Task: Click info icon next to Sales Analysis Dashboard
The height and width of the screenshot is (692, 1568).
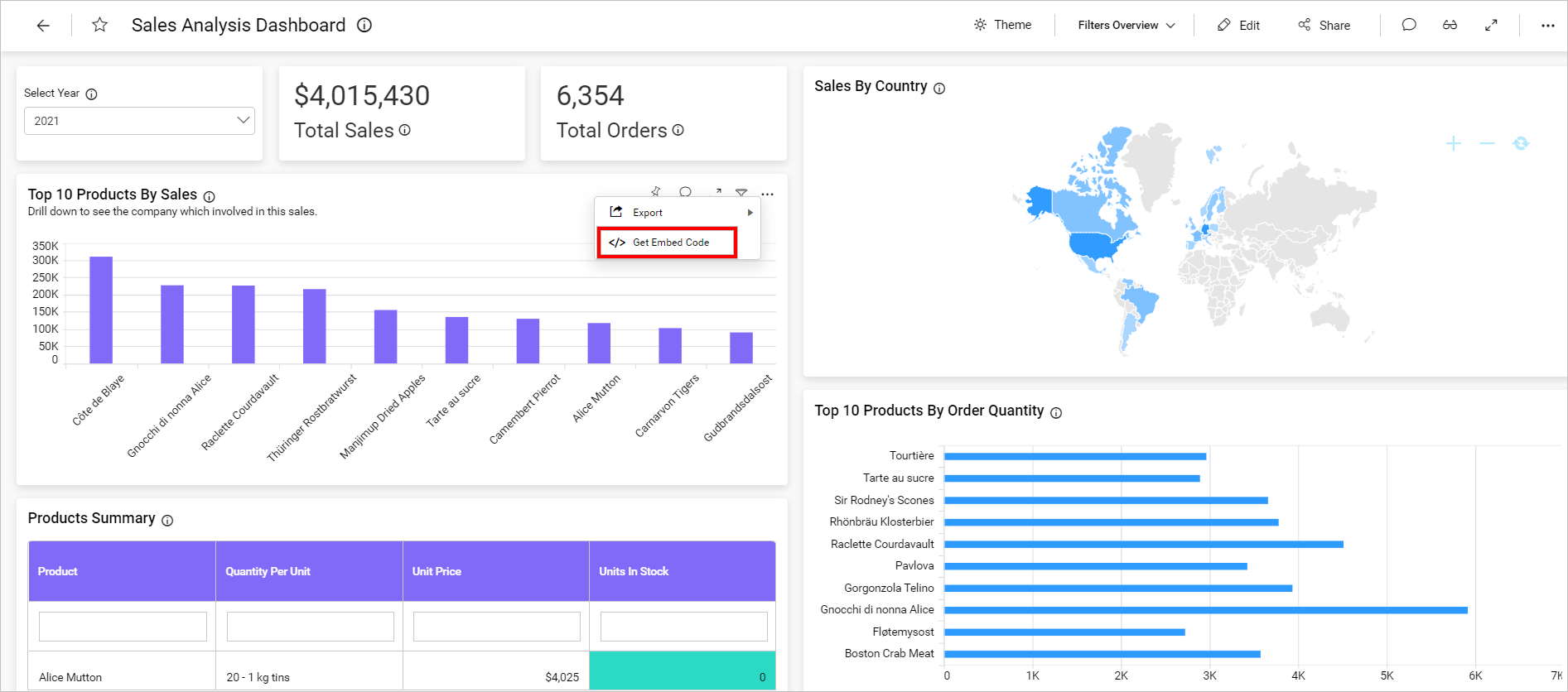Action: click(x=364, y=25)
